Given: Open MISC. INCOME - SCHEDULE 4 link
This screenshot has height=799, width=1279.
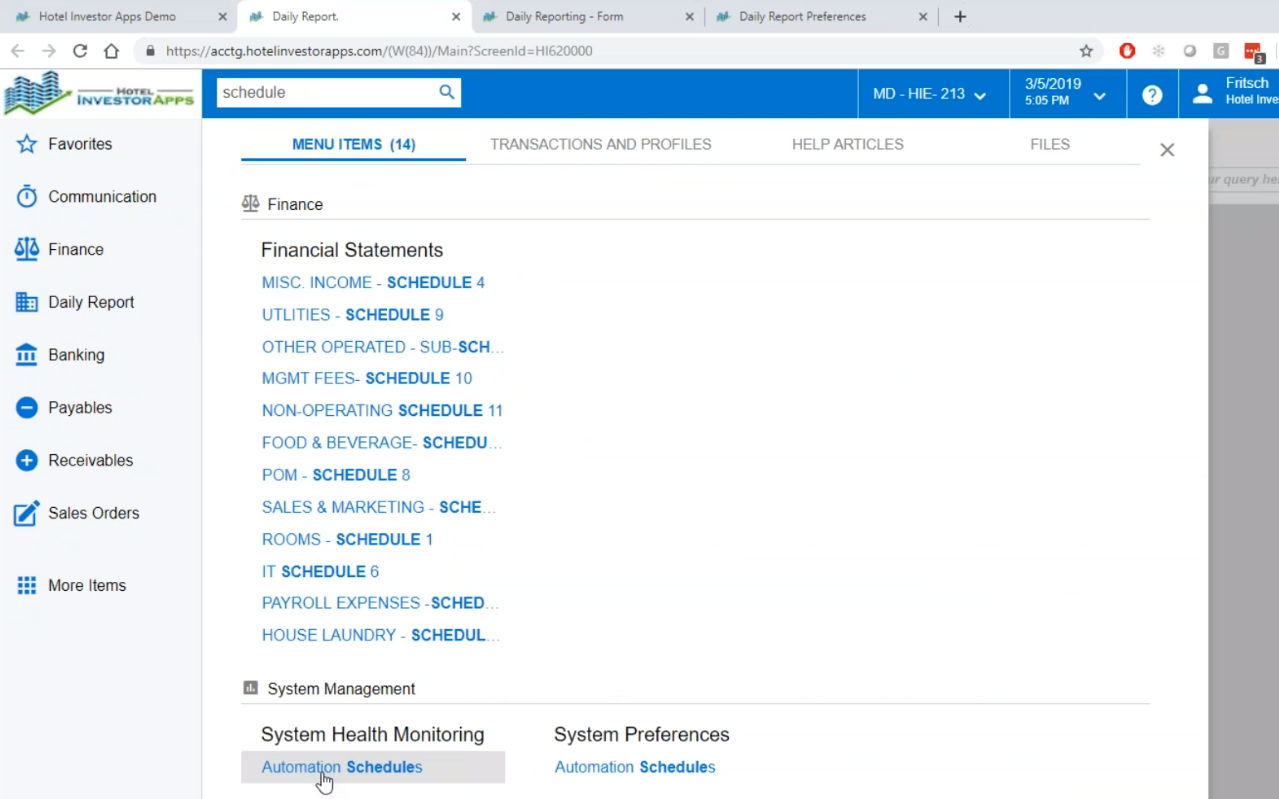Looking at the screenshot, I should [373, 283].
